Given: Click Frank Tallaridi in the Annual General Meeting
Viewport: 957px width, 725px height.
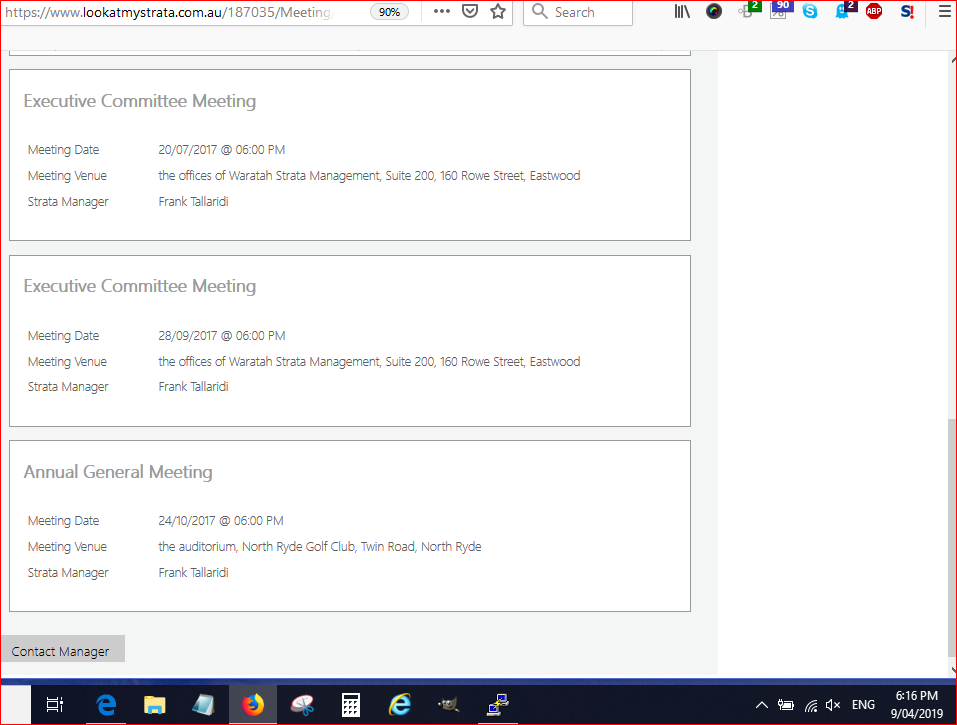Looking at the screenshot, I should (x=193, y=572).
